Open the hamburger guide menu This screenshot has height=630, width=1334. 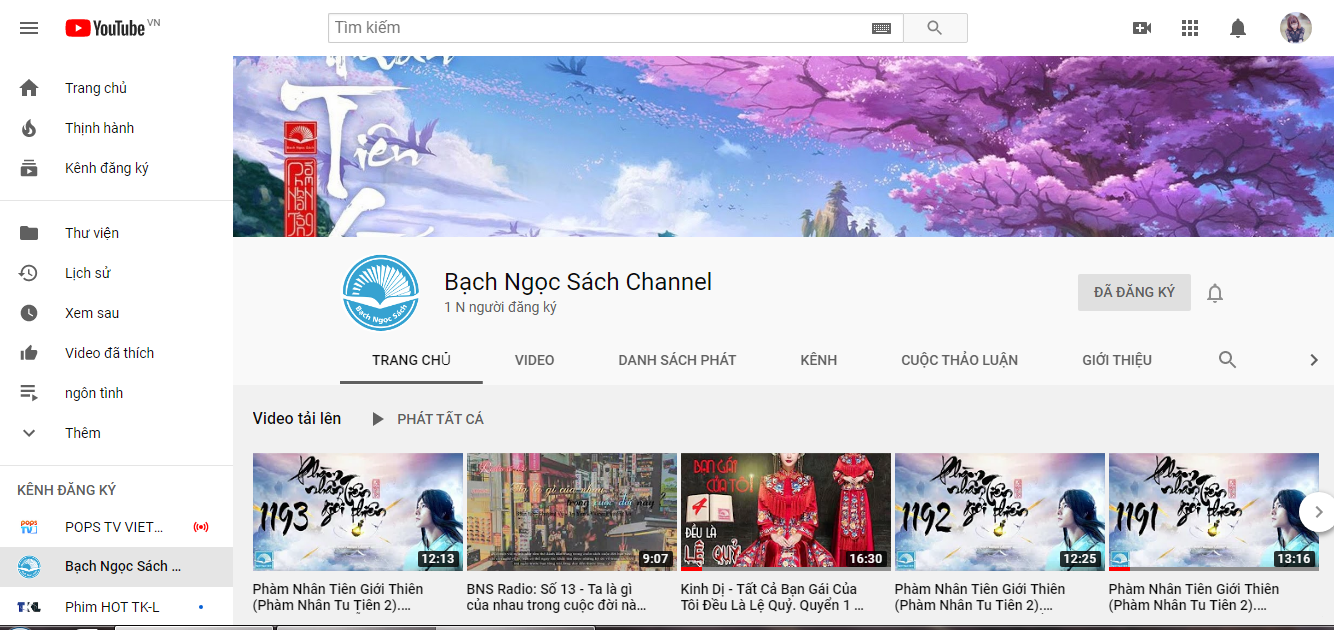(x=29, y=28)
